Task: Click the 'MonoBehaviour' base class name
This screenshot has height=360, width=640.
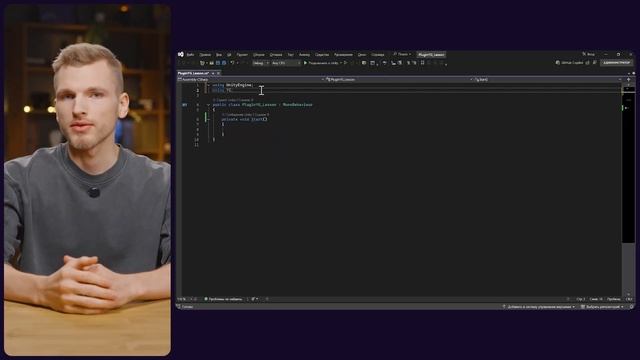Action: [x=298, y=105]
